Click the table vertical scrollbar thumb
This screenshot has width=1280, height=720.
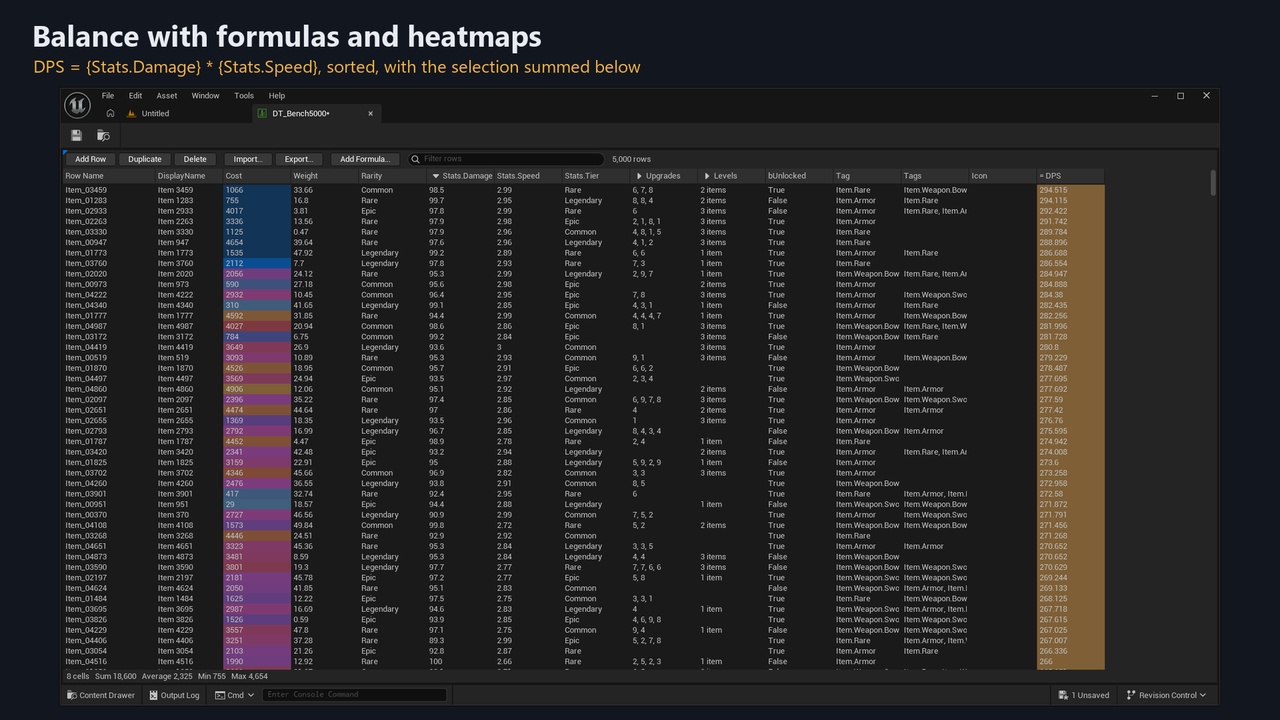[x=1213, y=183]
